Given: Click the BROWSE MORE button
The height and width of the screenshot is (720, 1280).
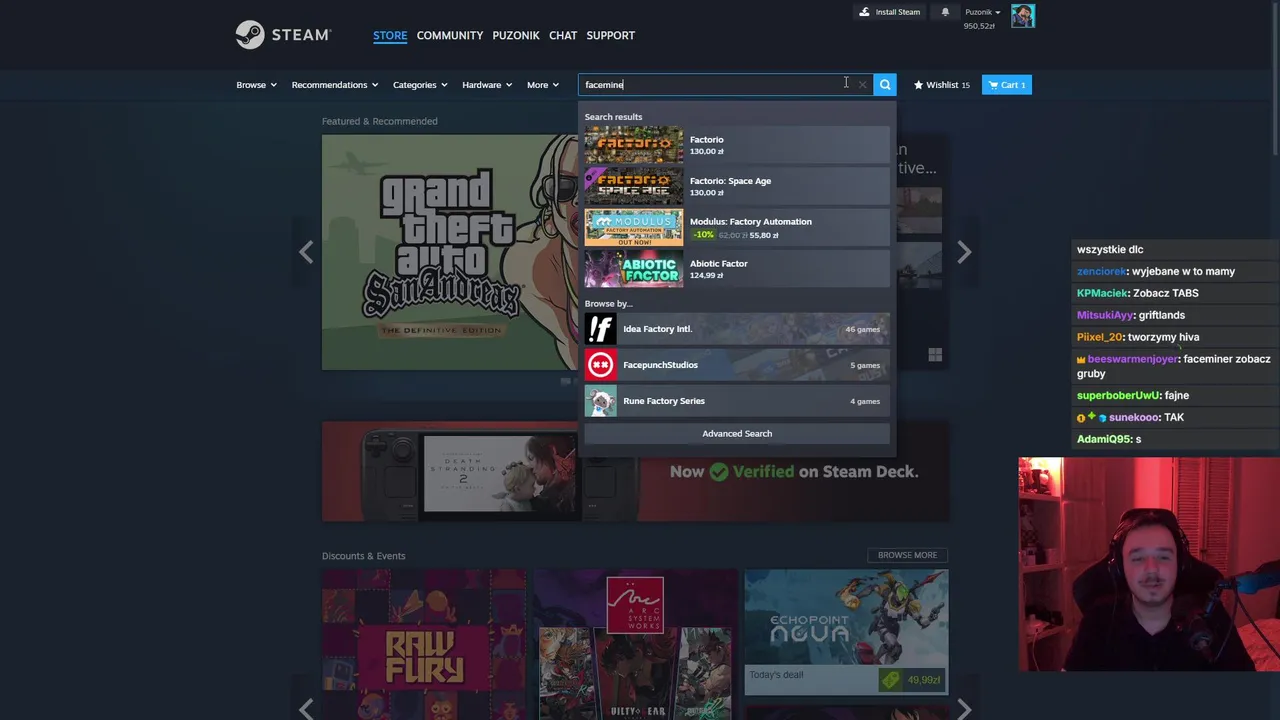Looking at the screenshot, I should coord(907,555).
